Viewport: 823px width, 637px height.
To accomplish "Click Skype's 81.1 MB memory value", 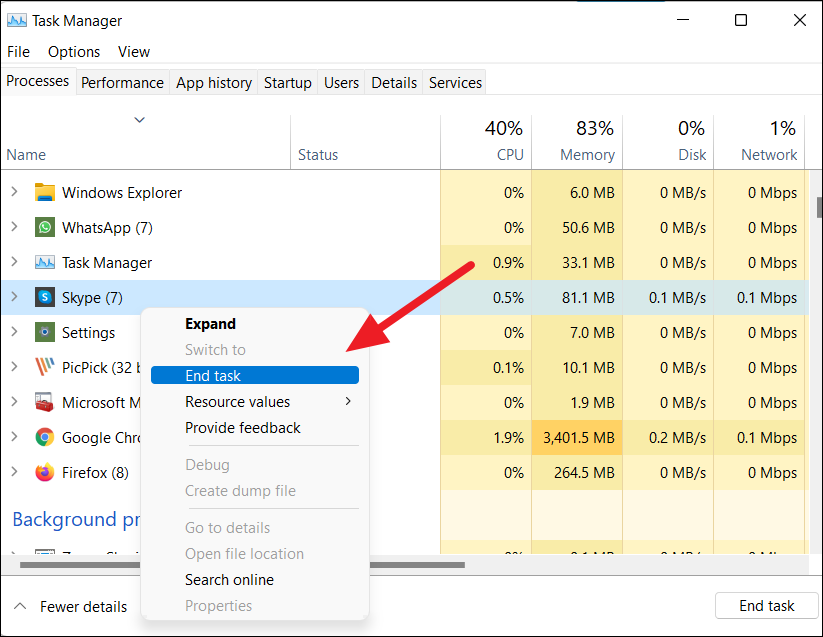I will coord(588,298).
